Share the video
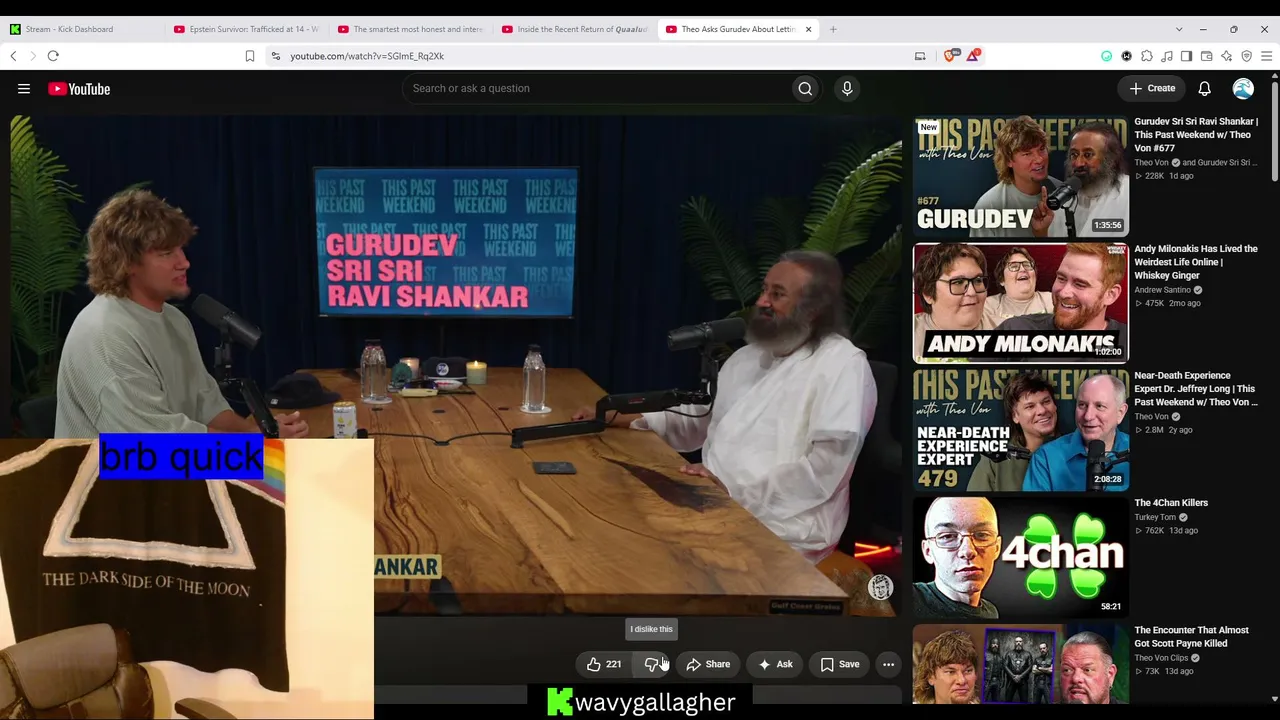Screen dimensions: 1280x720 708,664
